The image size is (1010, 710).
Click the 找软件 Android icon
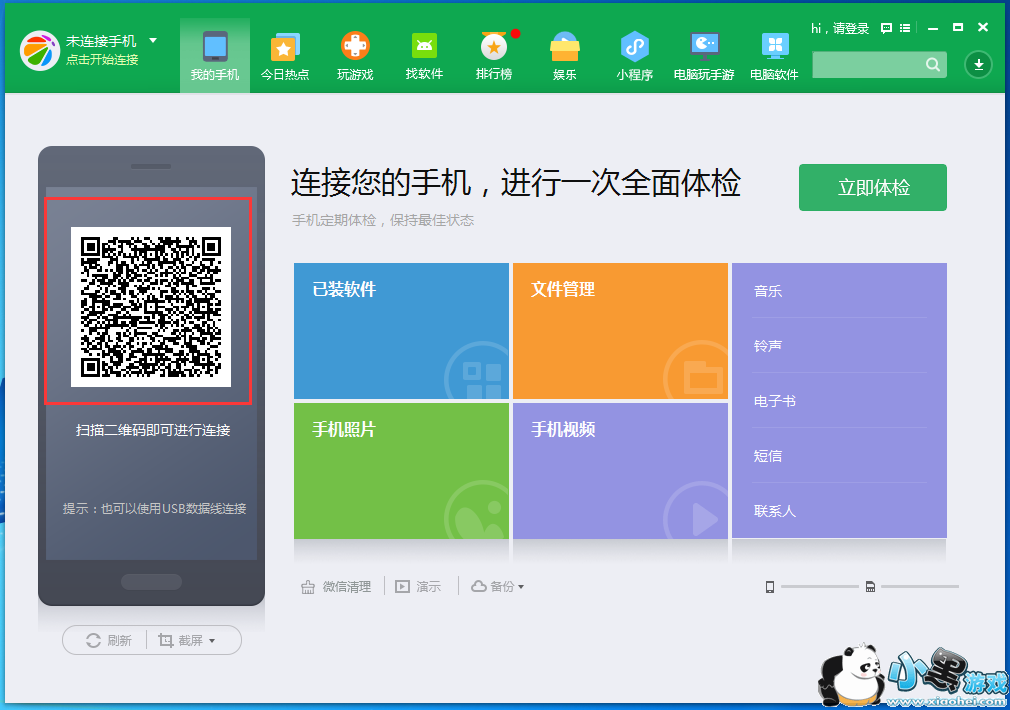click(x=424, y=46)
